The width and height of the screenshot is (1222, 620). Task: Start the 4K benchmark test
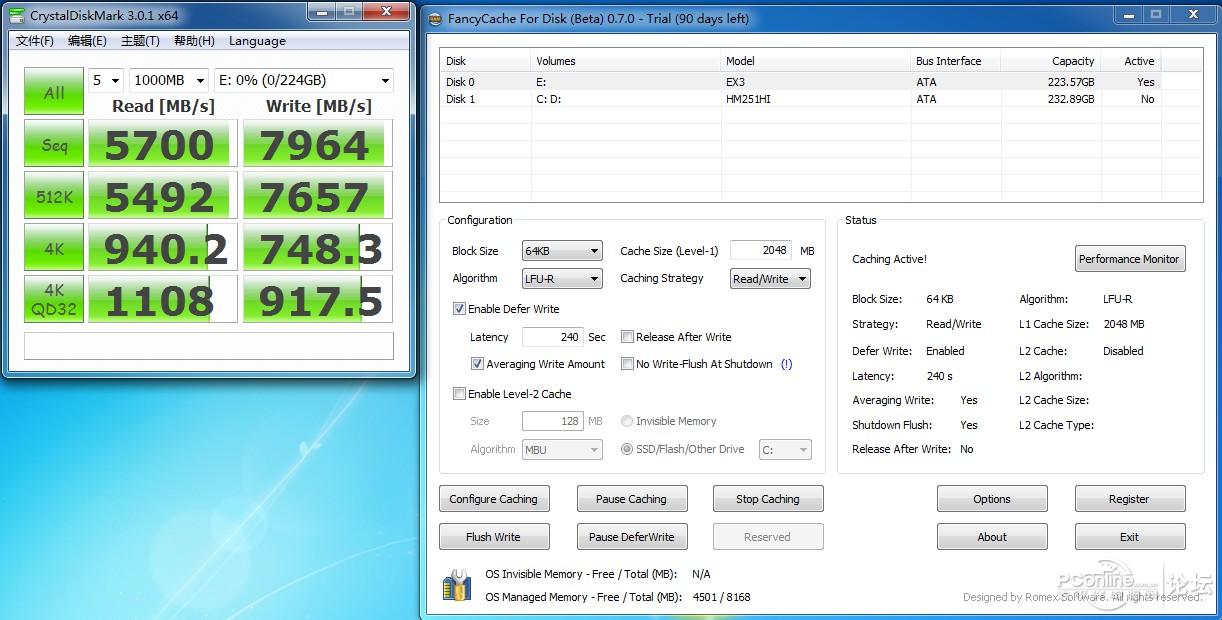click(54, 249)
